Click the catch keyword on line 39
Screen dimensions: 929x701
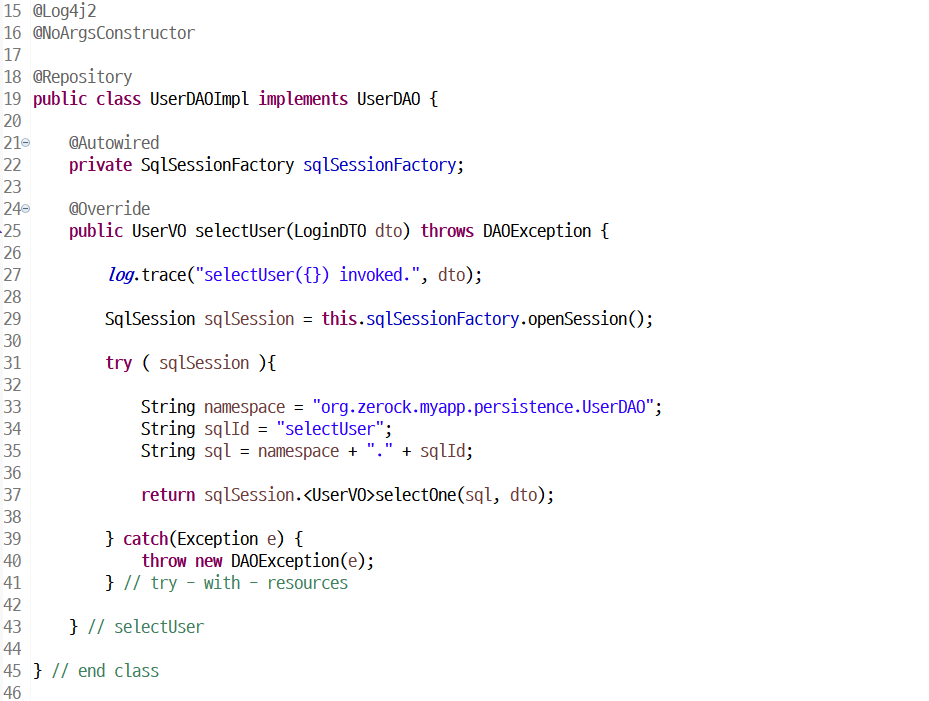146,539
